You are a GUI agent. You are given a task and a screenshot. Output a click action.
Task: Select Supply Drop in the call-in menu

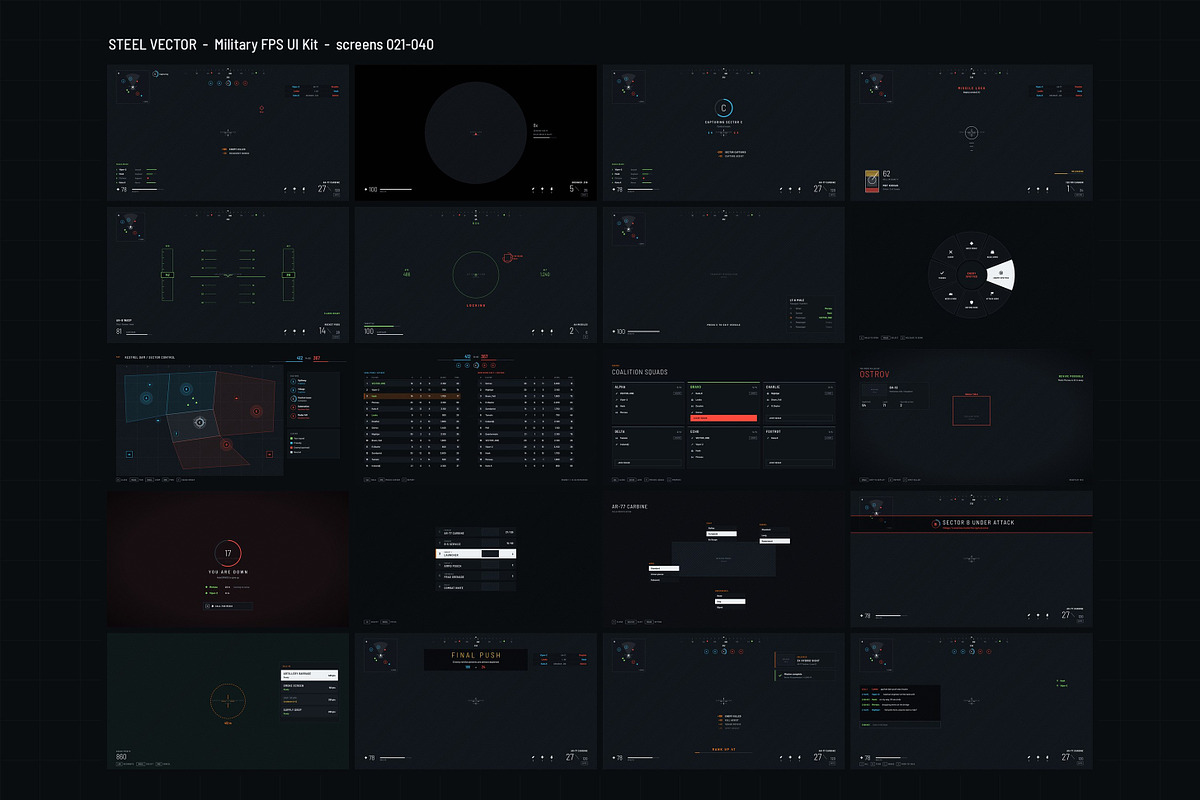tap(309, 712)
